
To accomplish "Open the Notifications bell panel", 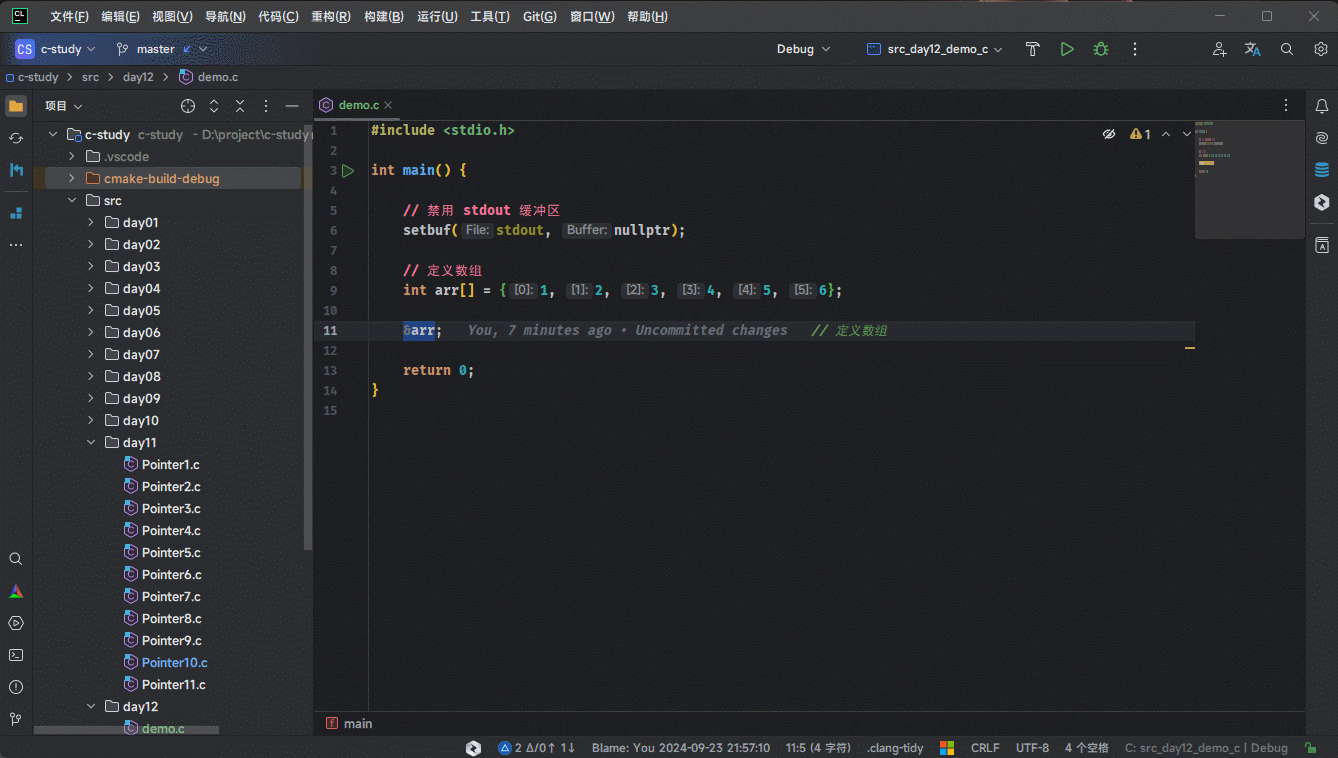I will click(1321, 106).
